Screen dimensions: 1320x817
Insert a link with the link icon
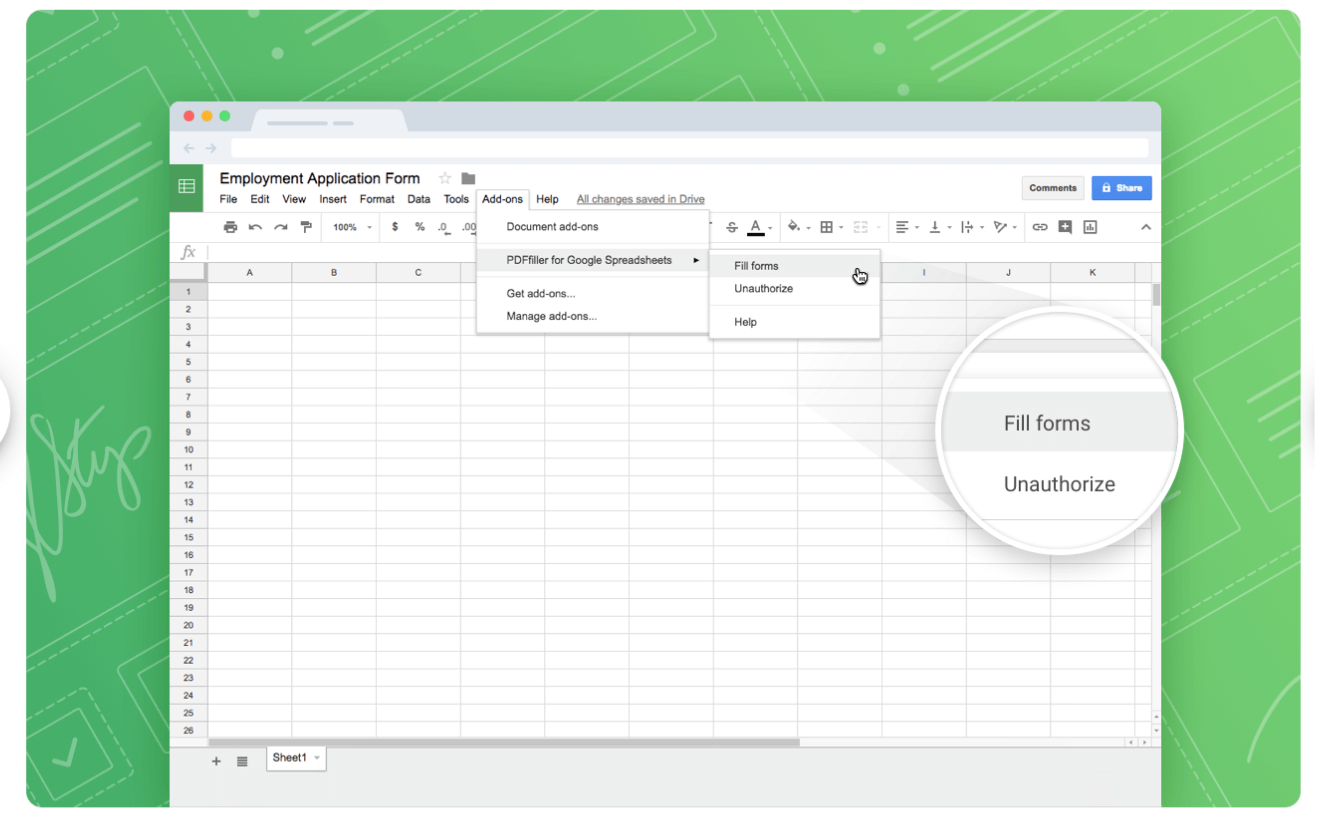pyautogui.click(x=1039, y=227)
